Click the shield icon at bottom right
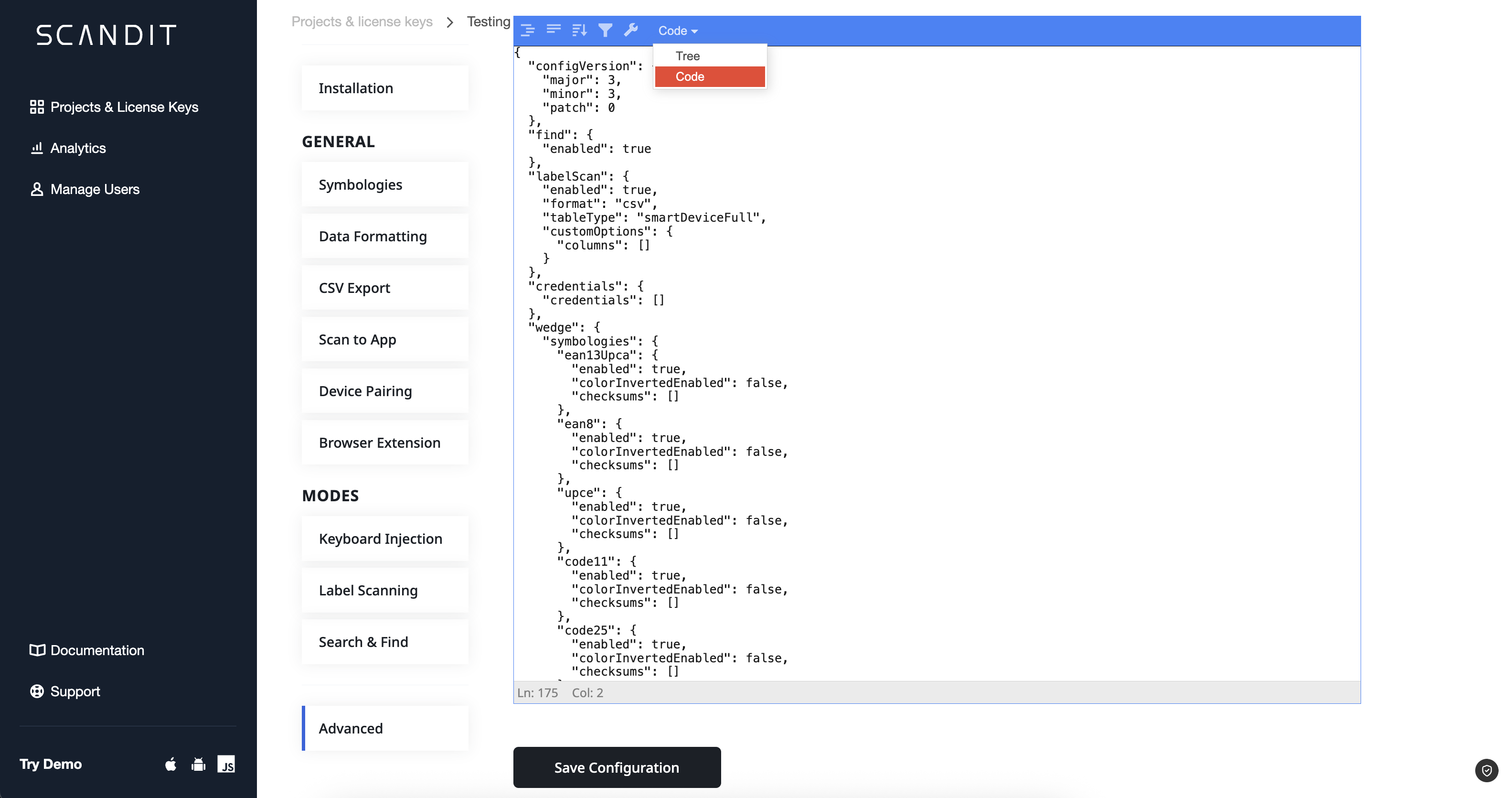1512x798 pixels. click(1486, 770)
